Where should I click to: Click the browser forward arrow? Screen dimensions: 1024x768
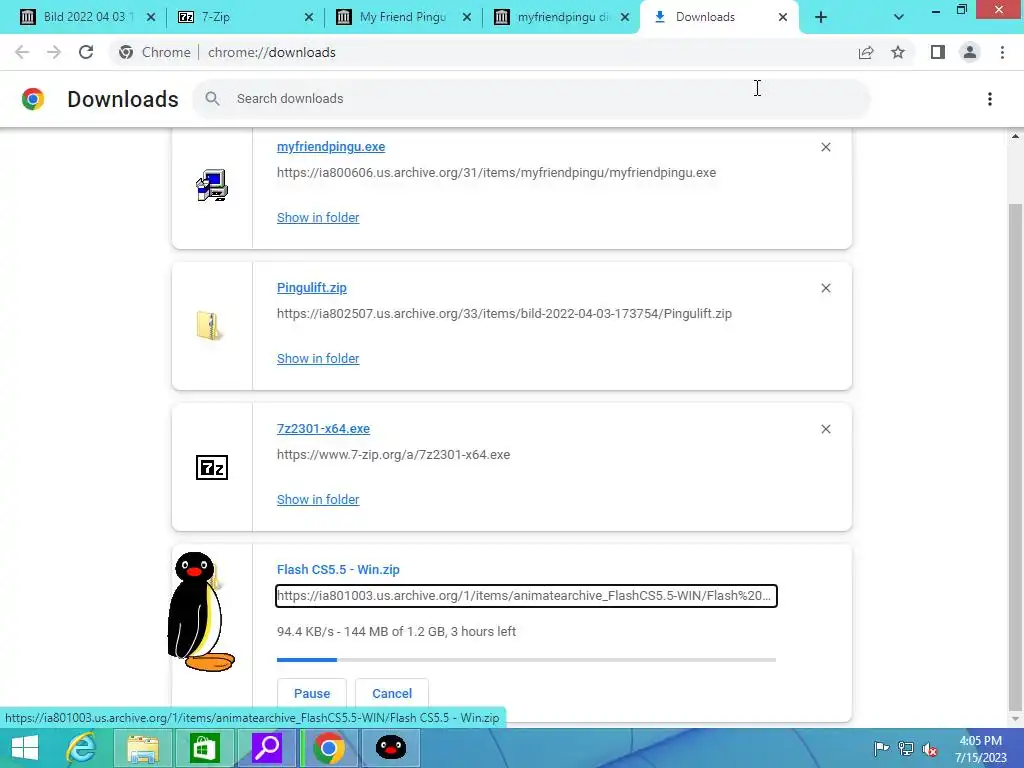click(x=54, y=52)
